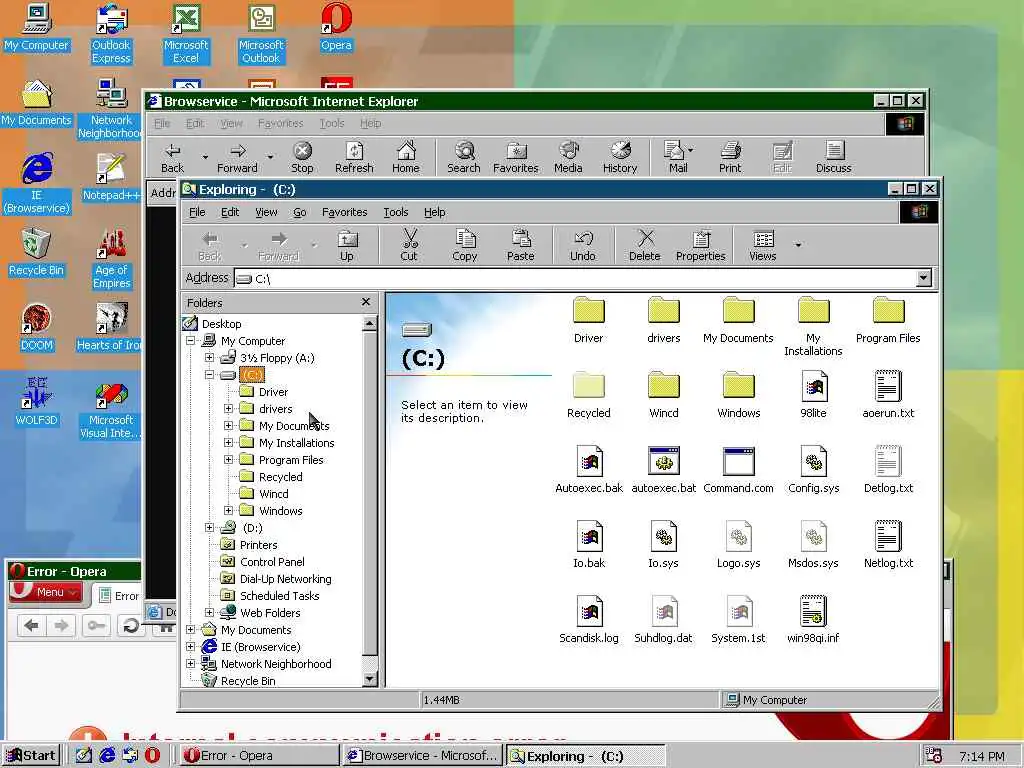Screen dimensions: 1024x768
Task: Refresh the page in the Internet Explorer window
Action: 354,157
